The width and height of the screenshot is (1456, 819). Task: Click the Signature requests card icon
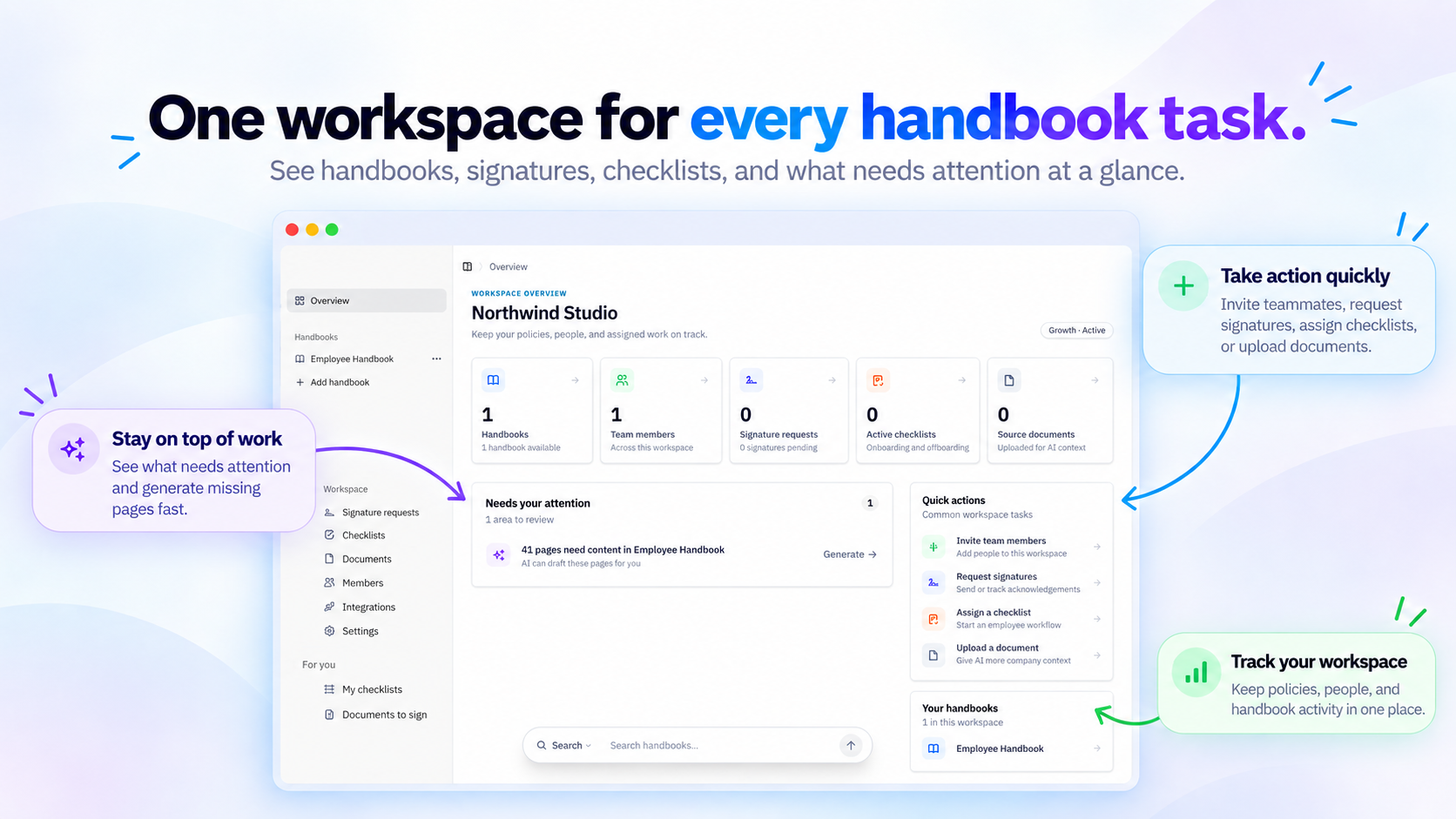751,380
